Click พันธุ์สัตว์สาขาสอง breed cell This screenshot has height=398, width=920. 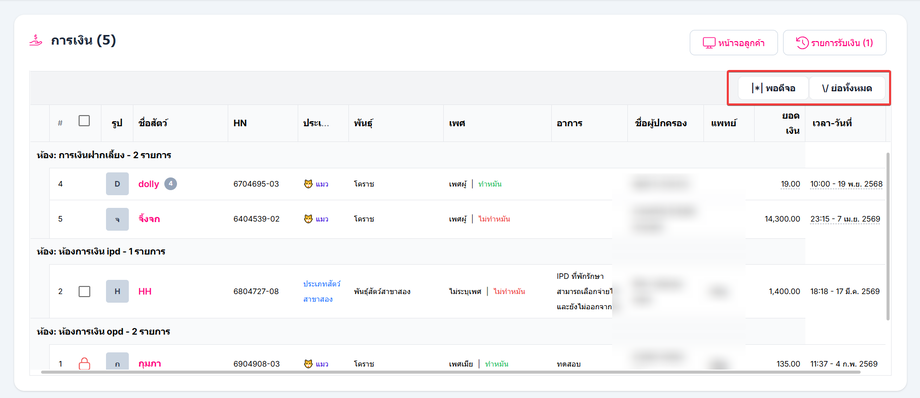coord(382,291)
